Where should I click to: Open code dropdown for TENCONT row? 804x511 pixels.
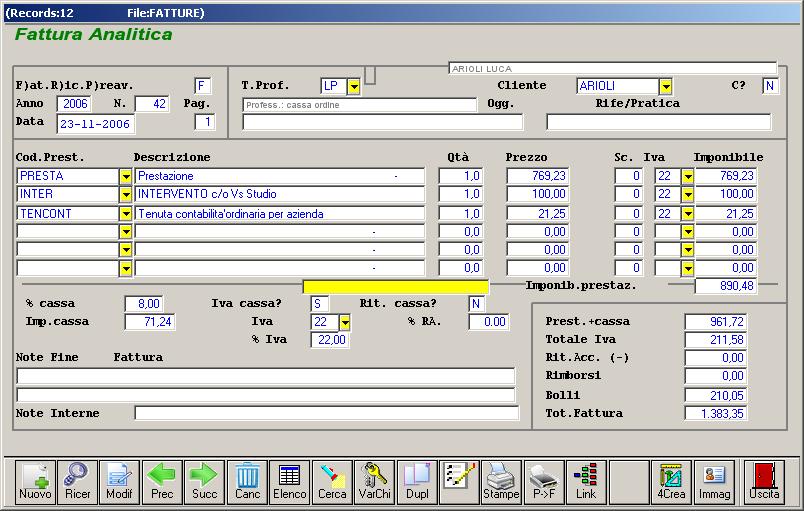tap(126, 214)
